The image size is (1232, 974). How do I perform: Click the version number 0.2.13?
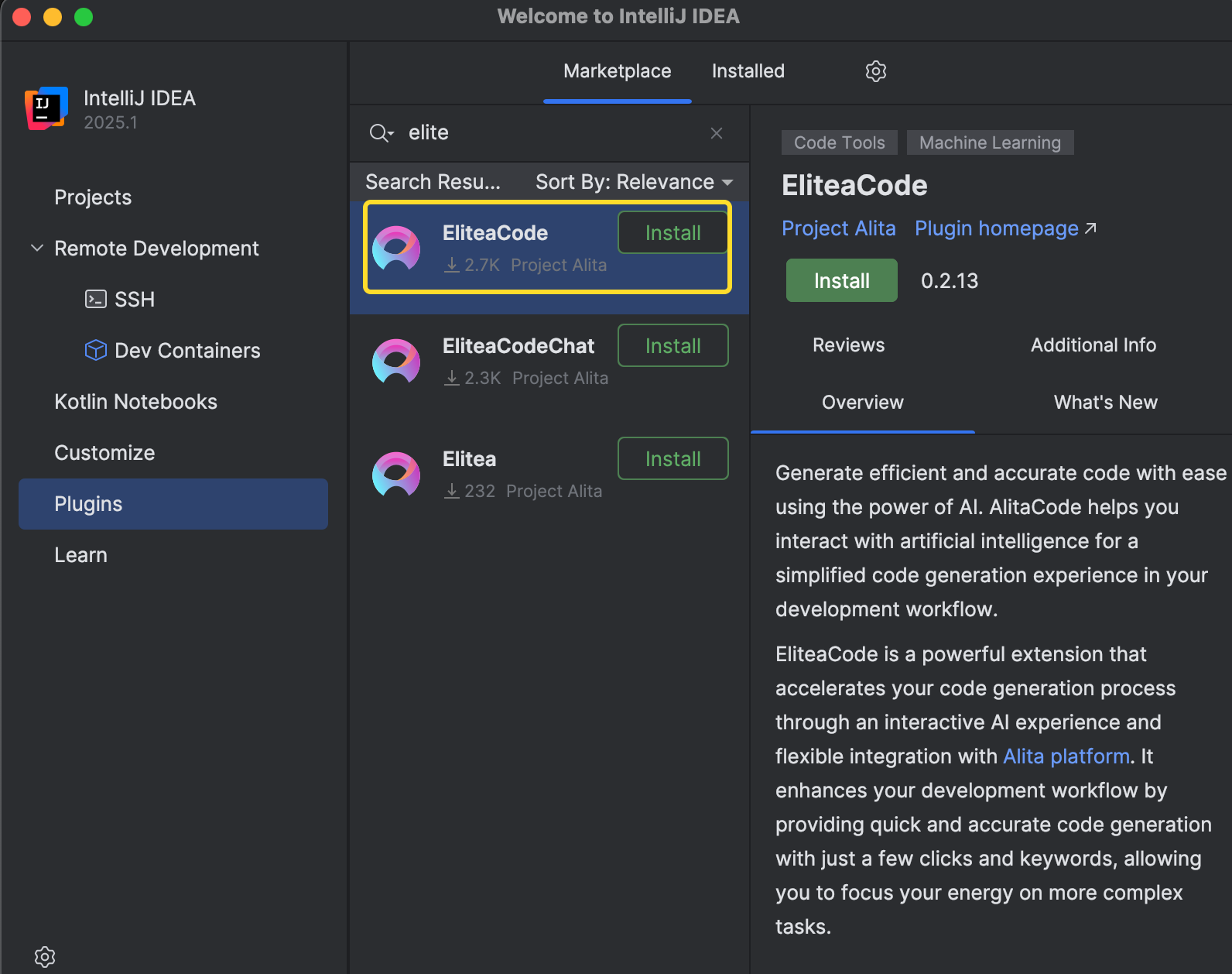coord(950,280)
